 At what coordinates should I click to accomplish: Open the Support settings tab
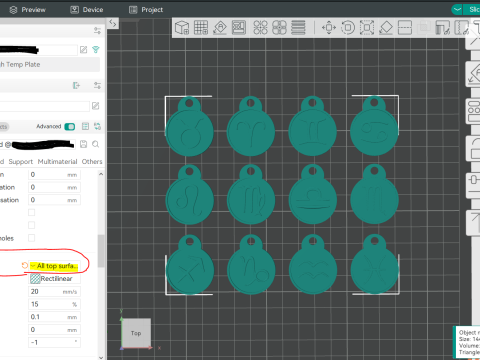pyautogui.click(x=21, y=162)
